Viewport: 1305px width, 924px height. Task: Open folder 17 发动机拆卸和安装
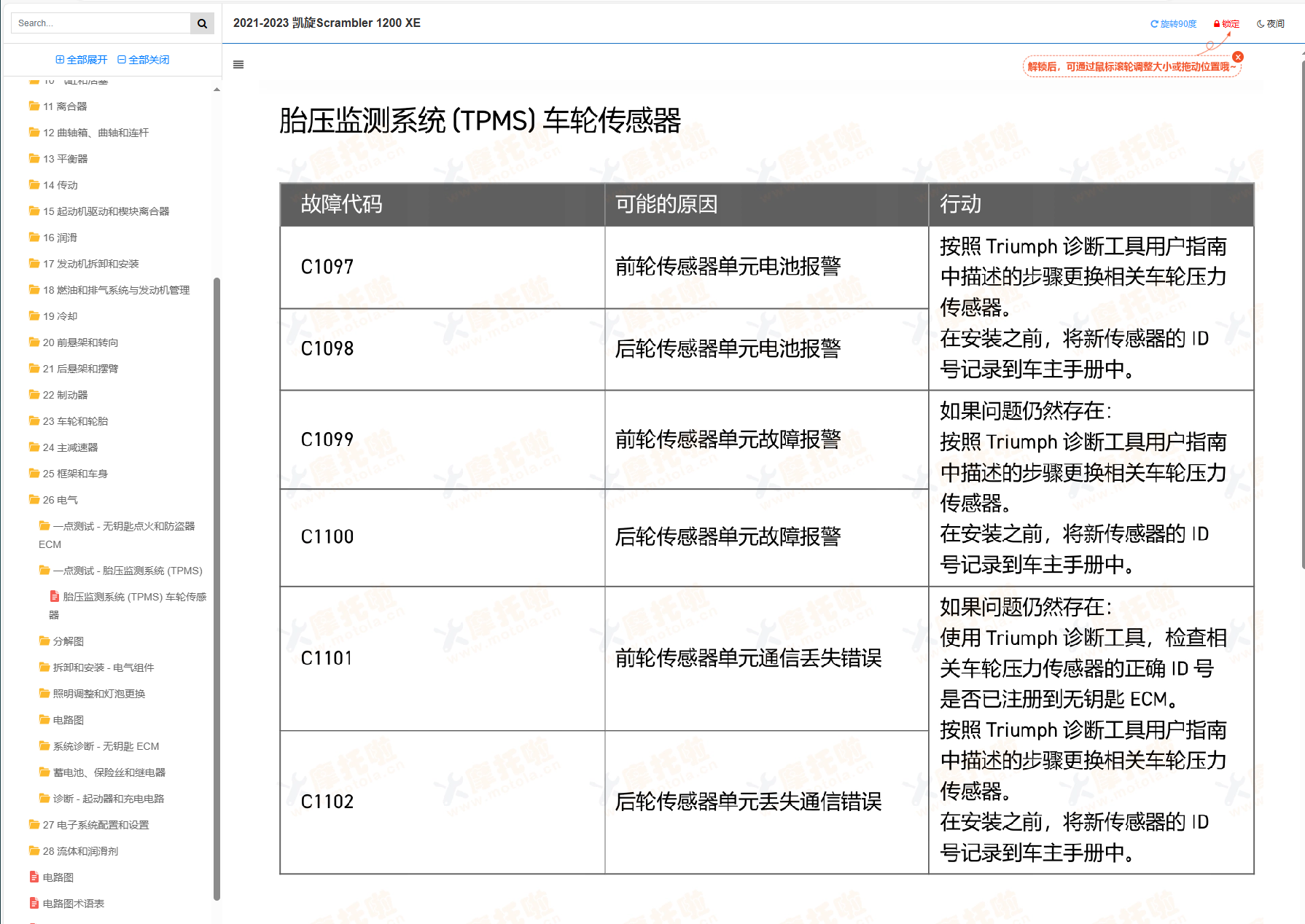tap(84, 264)
